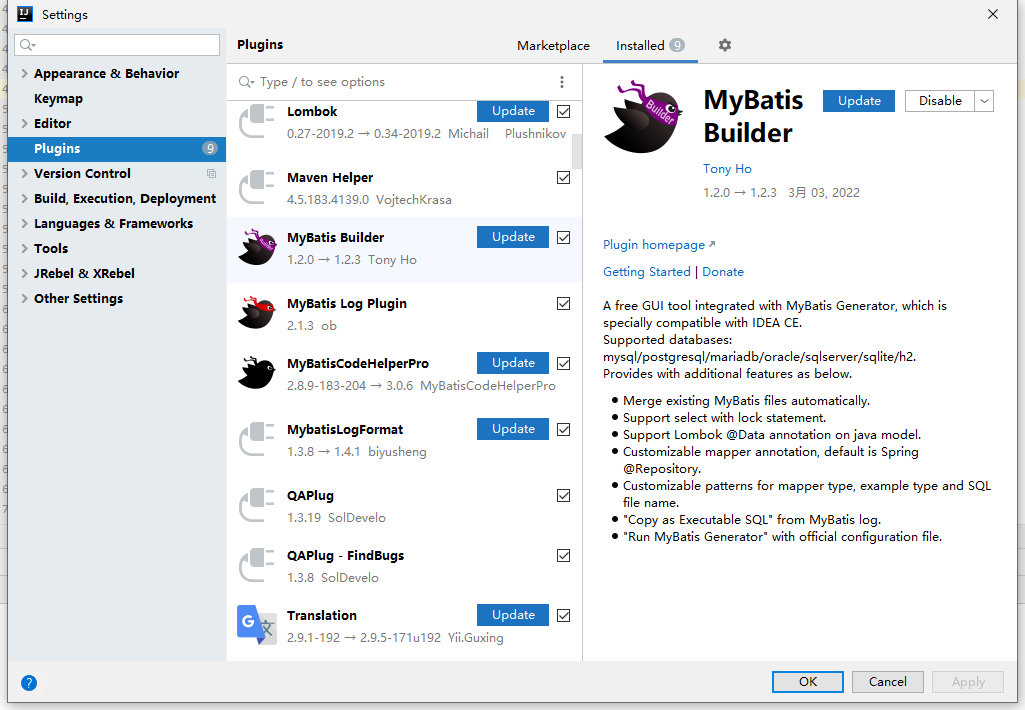Click the magnifier icon in the settings search box
The height and width of the screenshot is (710, 1025).
pos(27,44)
